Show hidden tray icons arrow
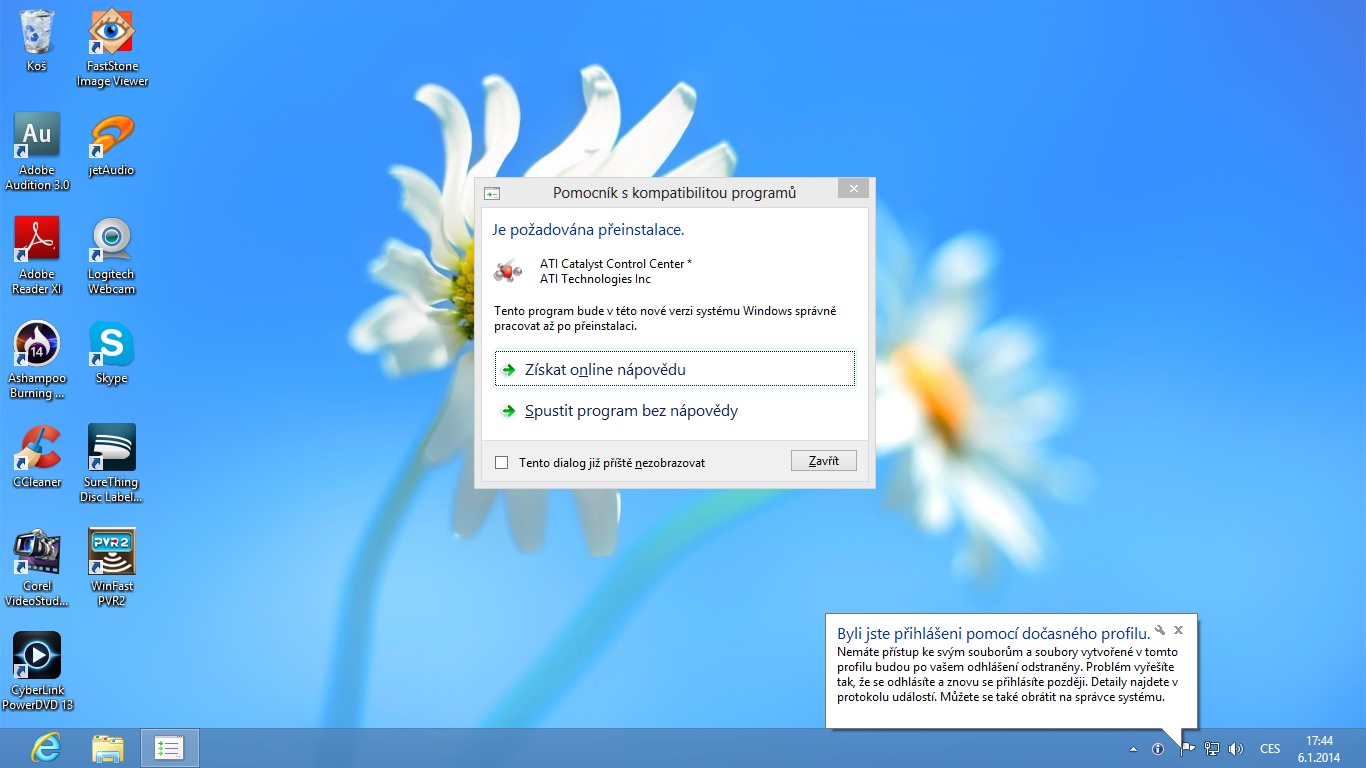Image resolution: width=1366 pixels, height=768 pixels. click(x=1133, y=749)
